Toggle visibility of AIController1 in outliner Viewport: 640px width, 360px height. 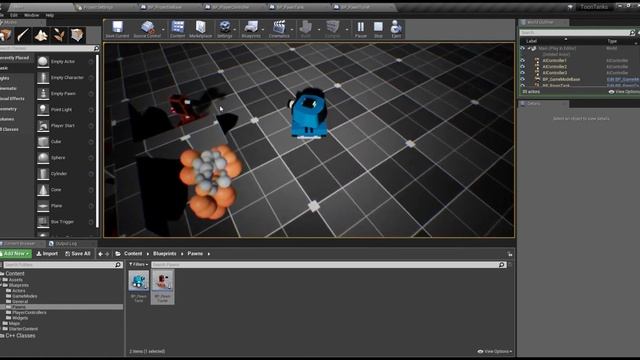(522, 60)
